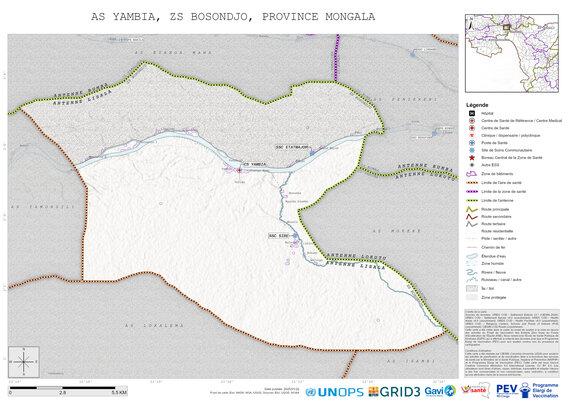Click the GRID3 logo
Image resolution: width=566 pixels, height=400 pixels.
[x=394, y=392]
